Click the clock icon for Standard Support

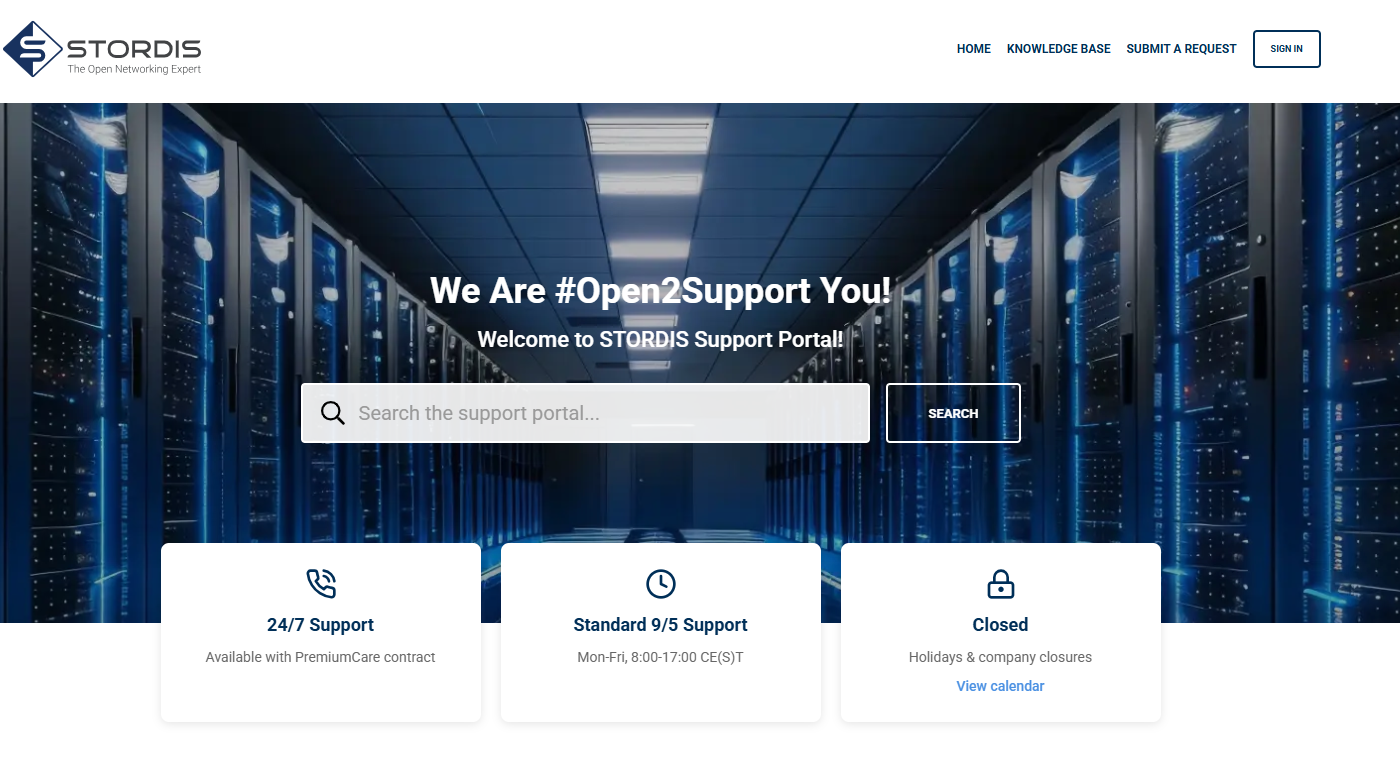click(x=660, y=583)
